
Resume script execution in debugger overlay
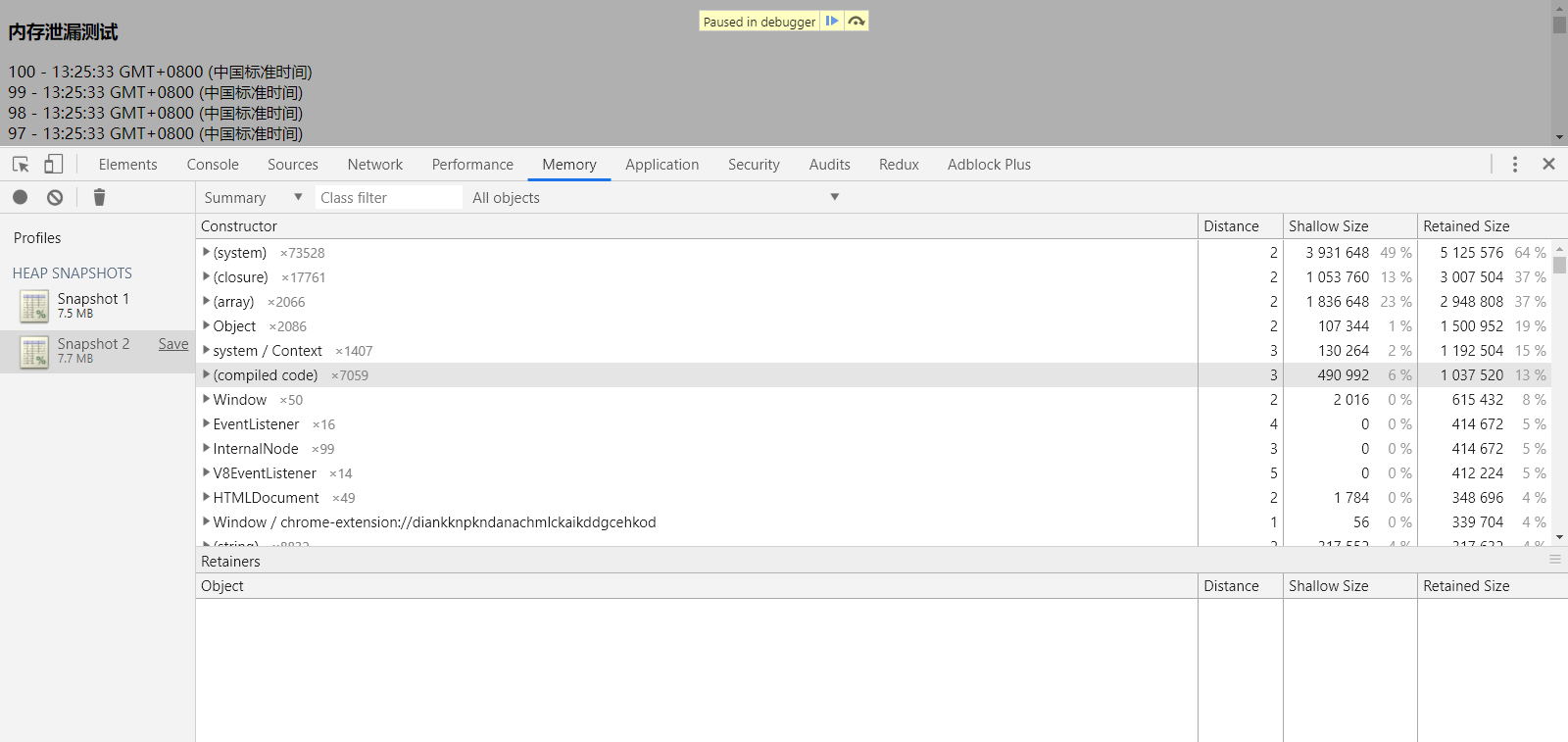[x=831, y=21]
